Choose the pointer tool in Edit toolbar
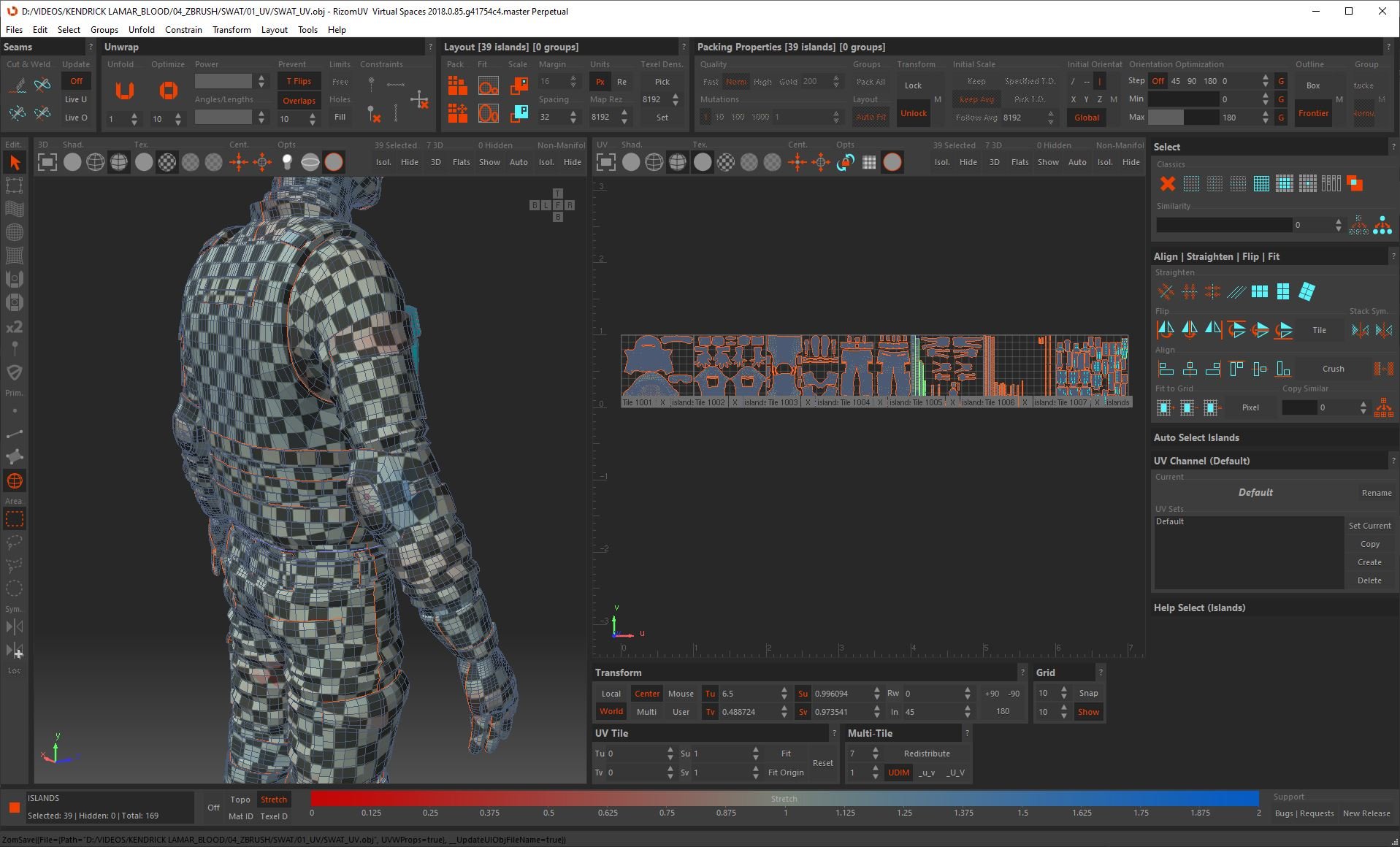Screen dimensions: 1400x847 (15, 163)
